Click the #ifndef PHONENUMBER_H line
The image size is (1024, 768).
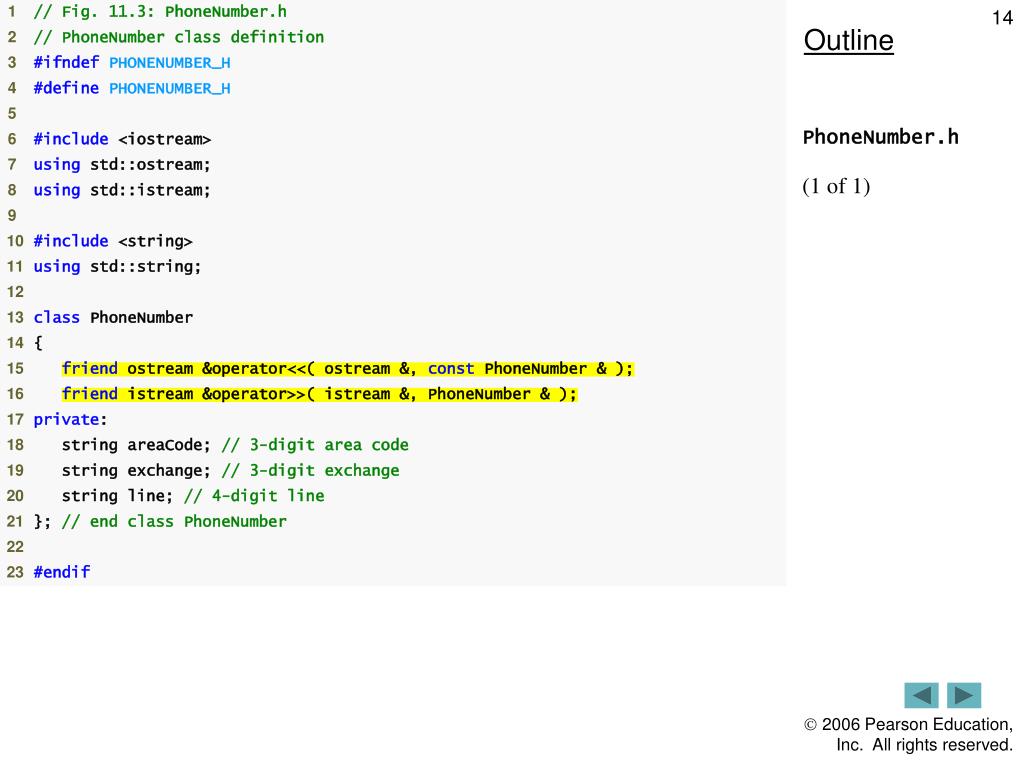132,63
